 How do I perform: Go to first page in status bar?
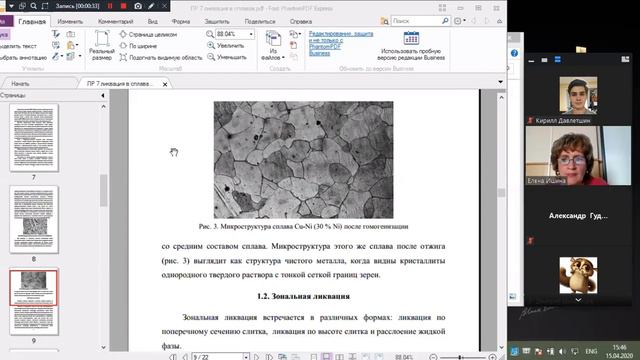[x=173, y=357]
